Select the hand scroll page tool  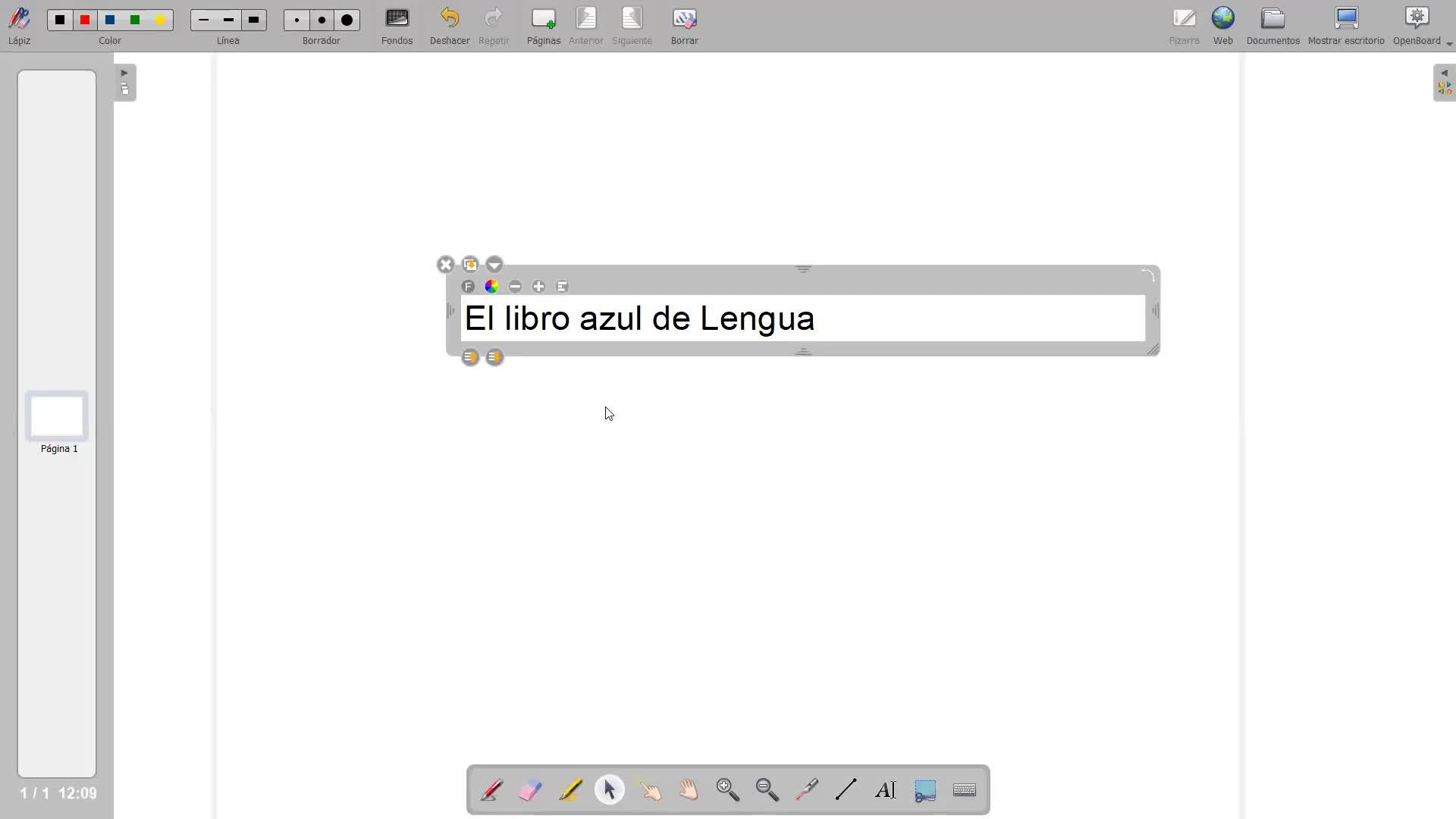pos(689,790)
